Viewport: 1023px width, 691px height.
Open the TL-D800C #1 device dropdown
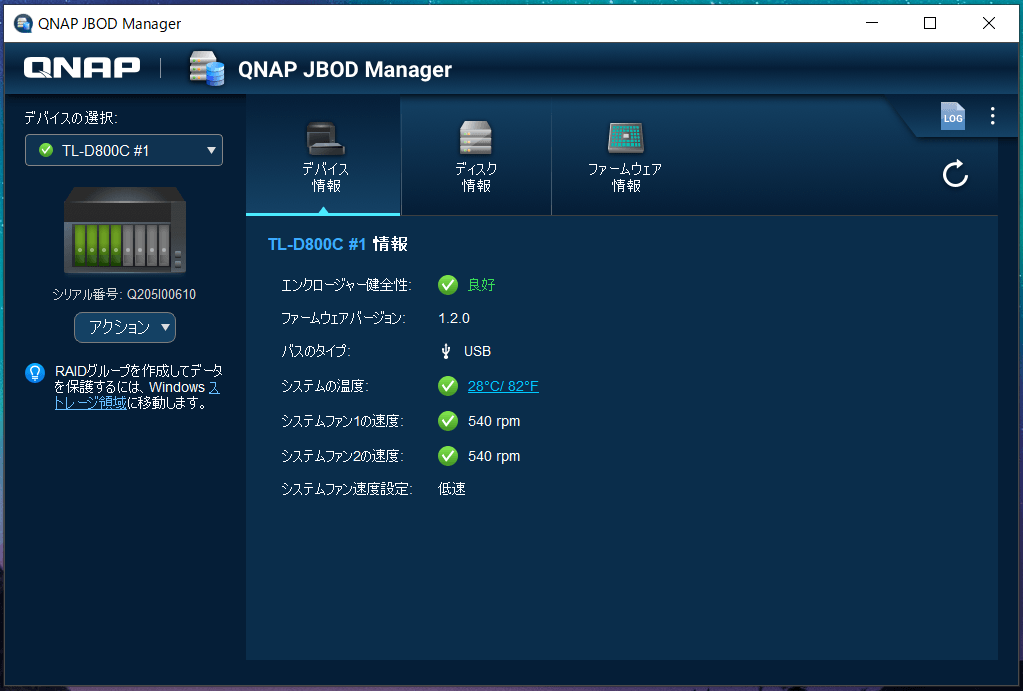pos(124,150)
